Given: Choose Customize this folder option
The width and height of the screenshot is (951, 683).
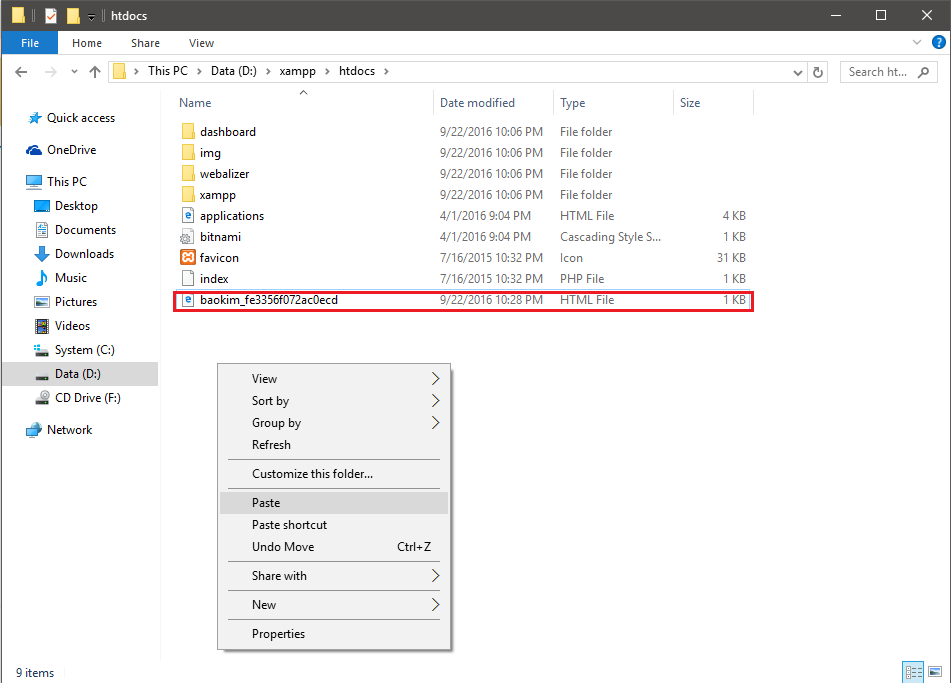Looking at the screenshot, I should (334, 474).
